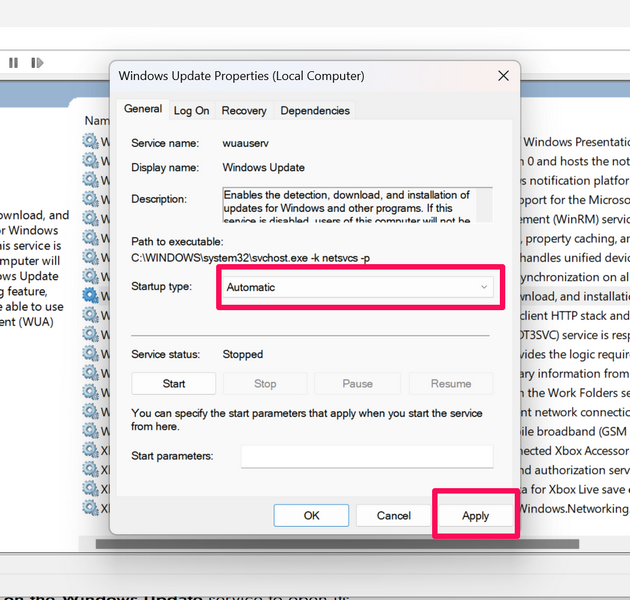Confirm with the OK button
Viewport: 630px width, 600px height.
tap(311, 515)
